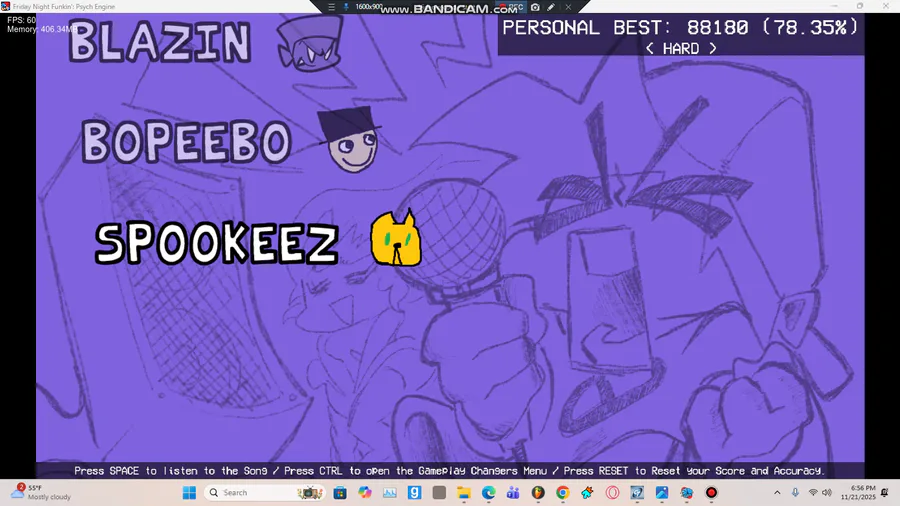Viewport: 900px width, 506px height.
Task: Launch Copilot from the taskbar
Action: [364, 492]
